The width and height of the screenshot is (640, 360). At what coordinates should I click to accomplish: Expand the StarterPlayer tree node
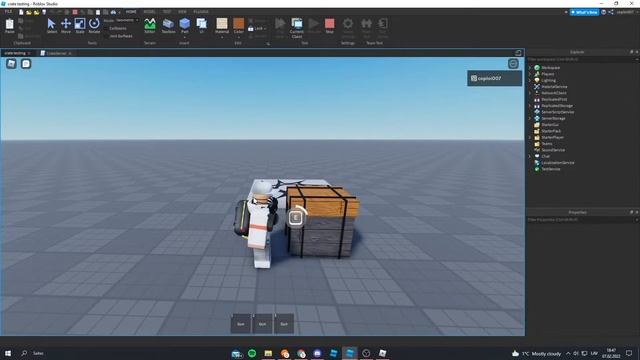tap(530, 137)
